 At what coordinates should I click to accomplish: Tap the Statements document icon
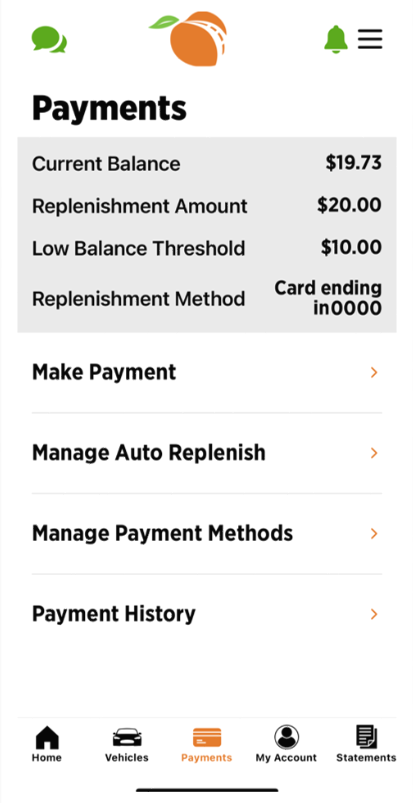coord(366,737)
